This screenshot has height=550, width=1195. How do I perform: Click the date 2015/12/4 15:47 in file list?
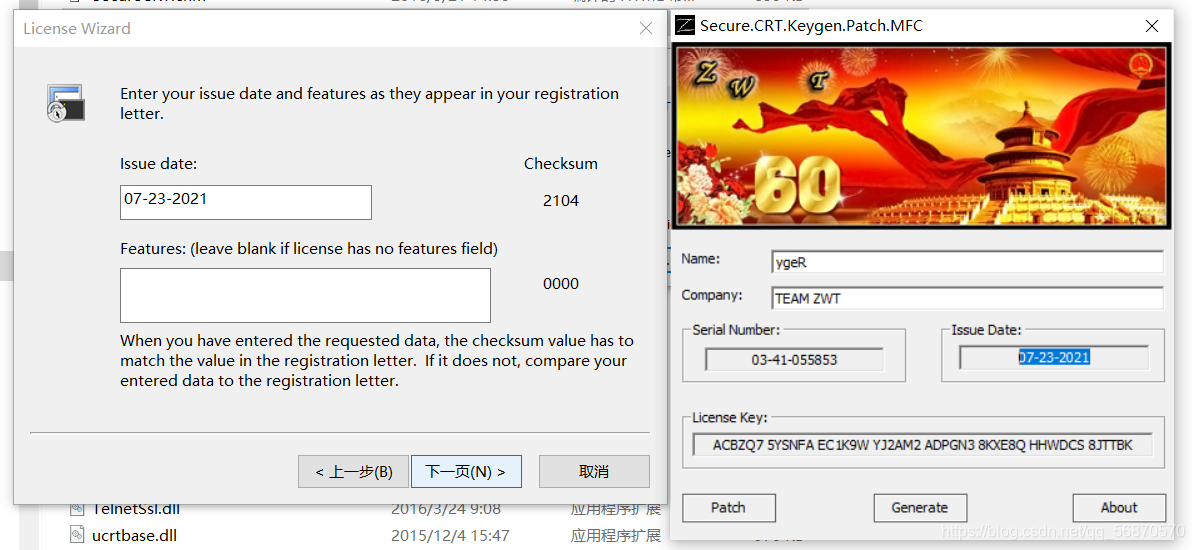click(450, 535)
